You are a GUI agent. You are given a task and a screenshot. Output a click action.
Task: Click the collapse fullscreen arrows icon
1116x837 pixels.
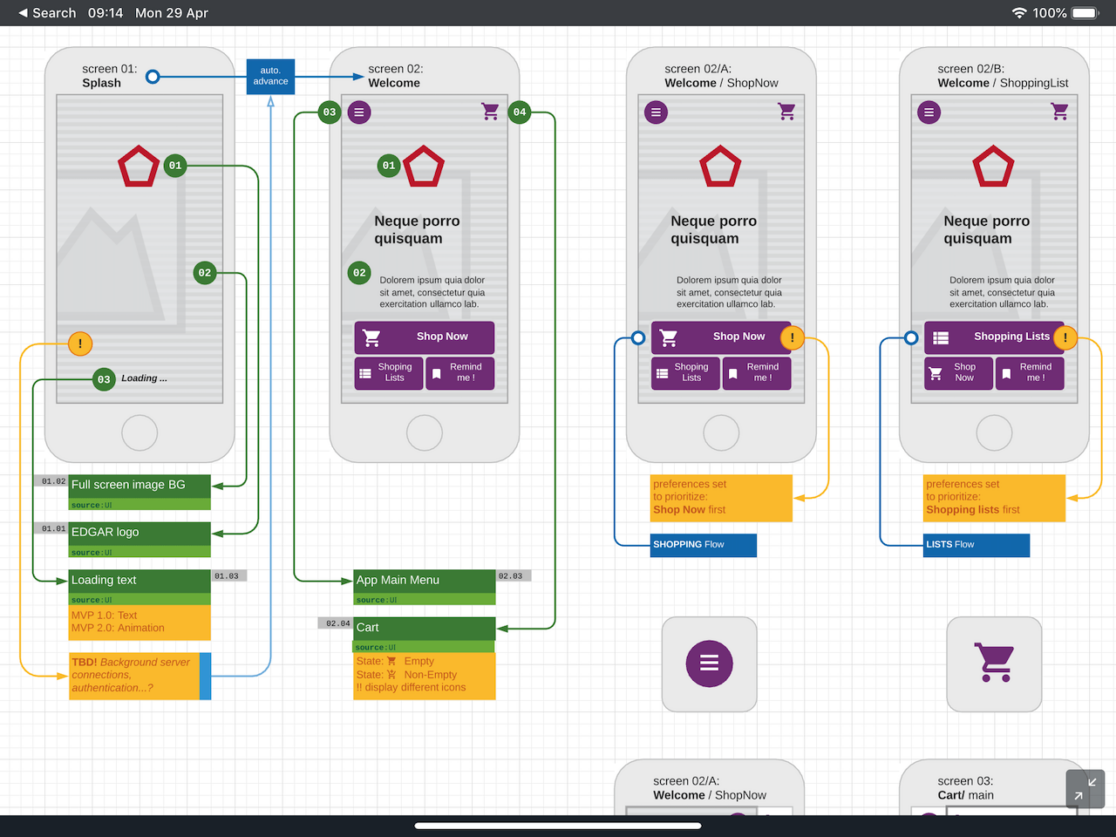[1085, 789]
